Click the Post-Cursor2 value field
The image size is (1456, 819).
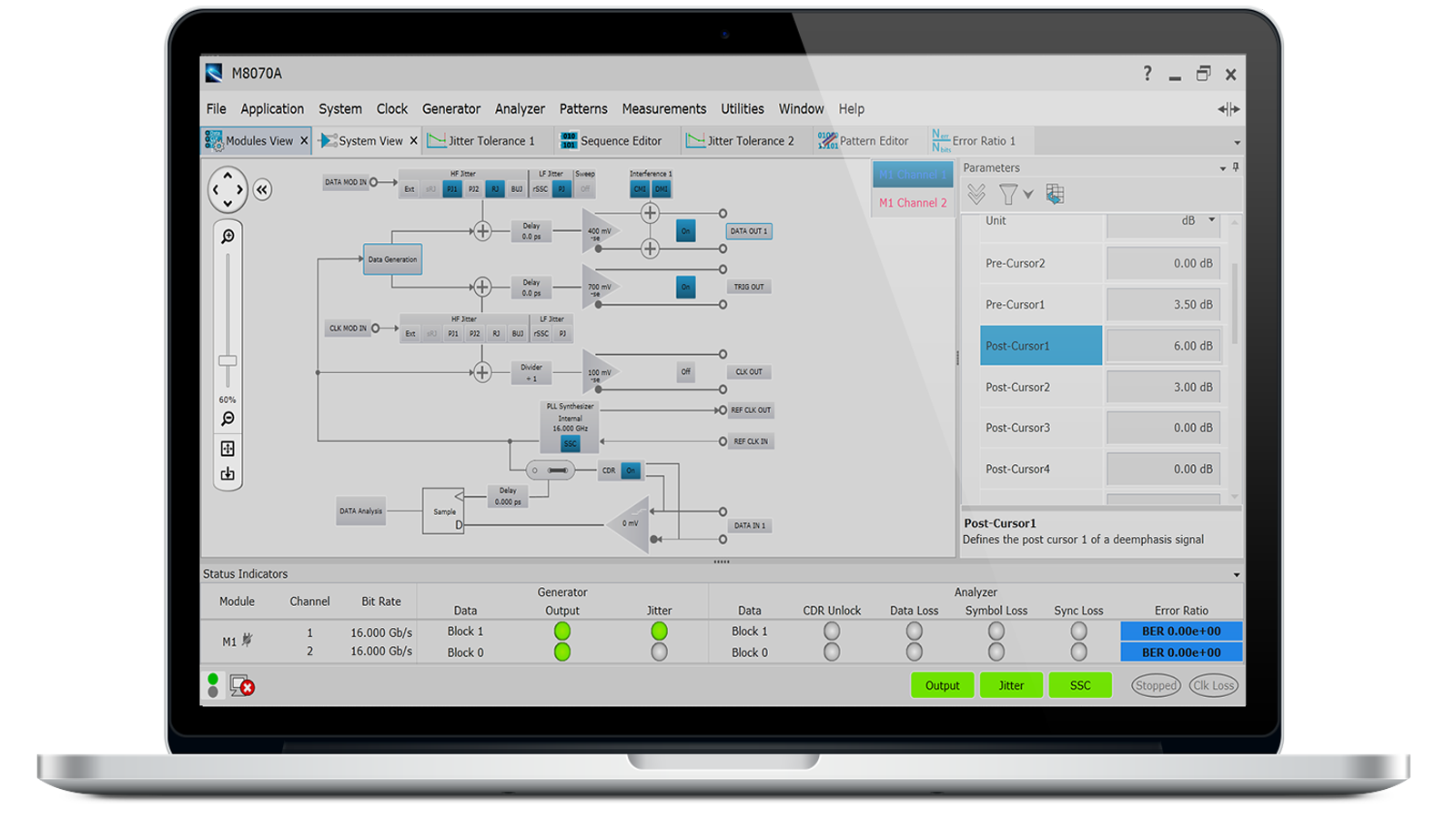point(1162,387)
